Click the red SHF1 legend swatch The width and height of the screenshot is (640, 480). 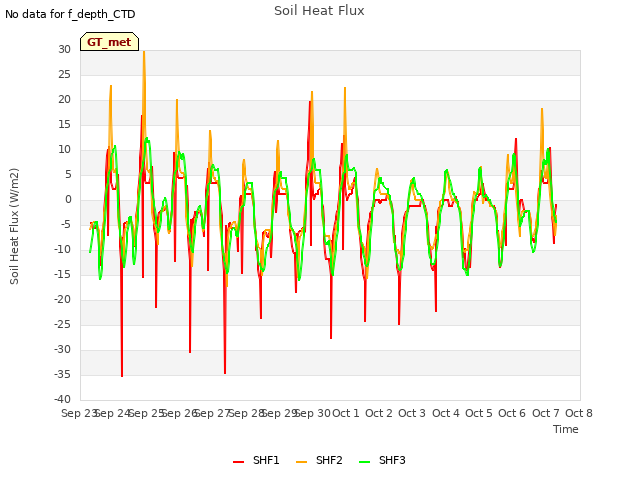[238, 462]
